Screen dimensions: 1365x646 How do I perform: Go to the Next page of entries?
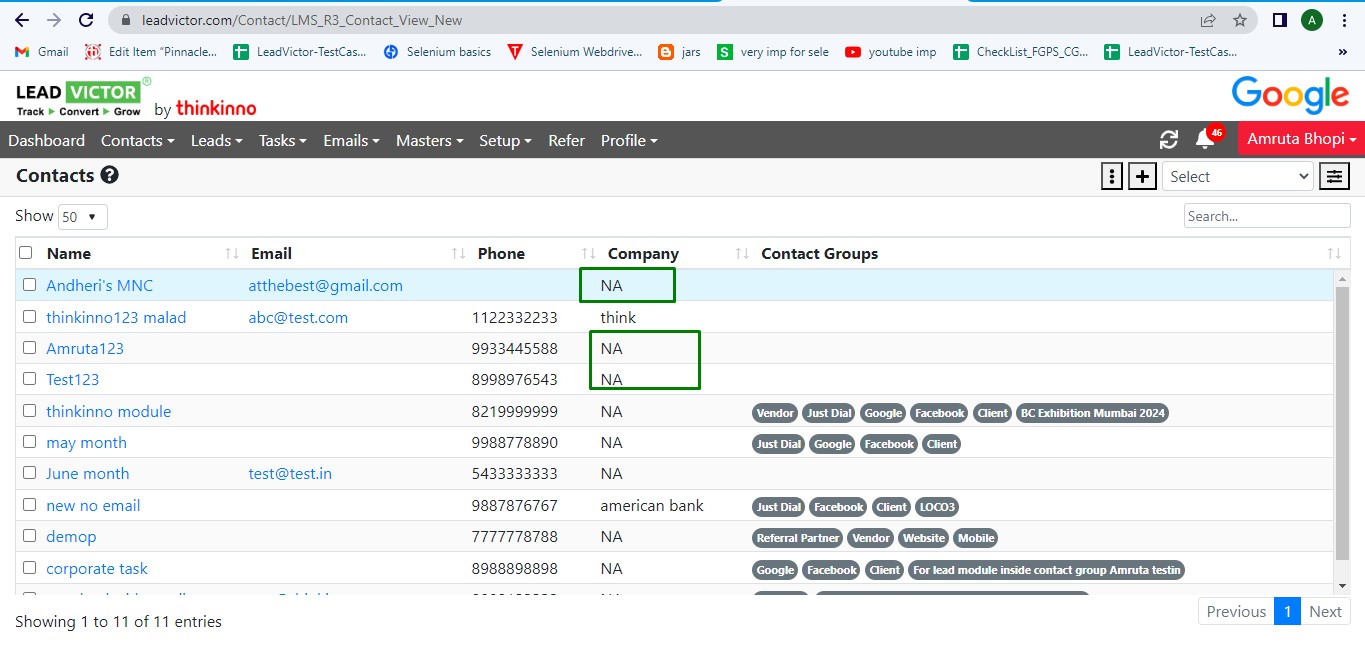tap(1325, 611)
